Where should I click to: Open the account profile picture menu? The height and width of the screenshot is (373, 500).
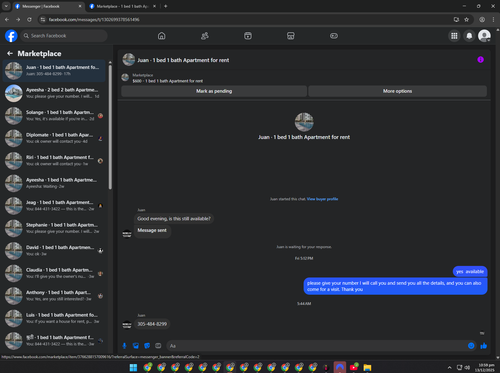point(484,36)
